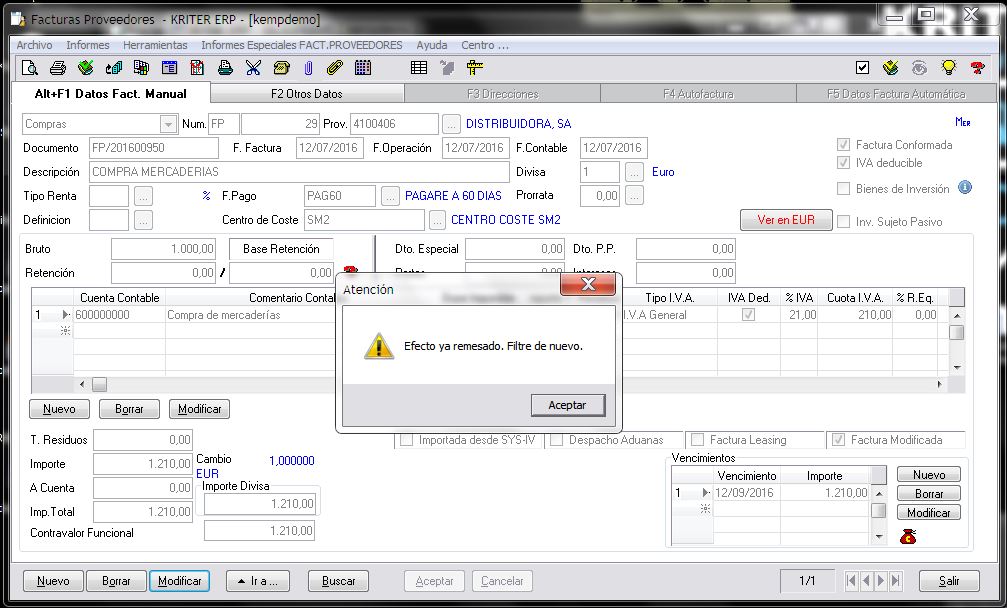Check Importada desde SYS-IV checkbox
Screen dimensions: 1007x608
[x=407, y=440]
